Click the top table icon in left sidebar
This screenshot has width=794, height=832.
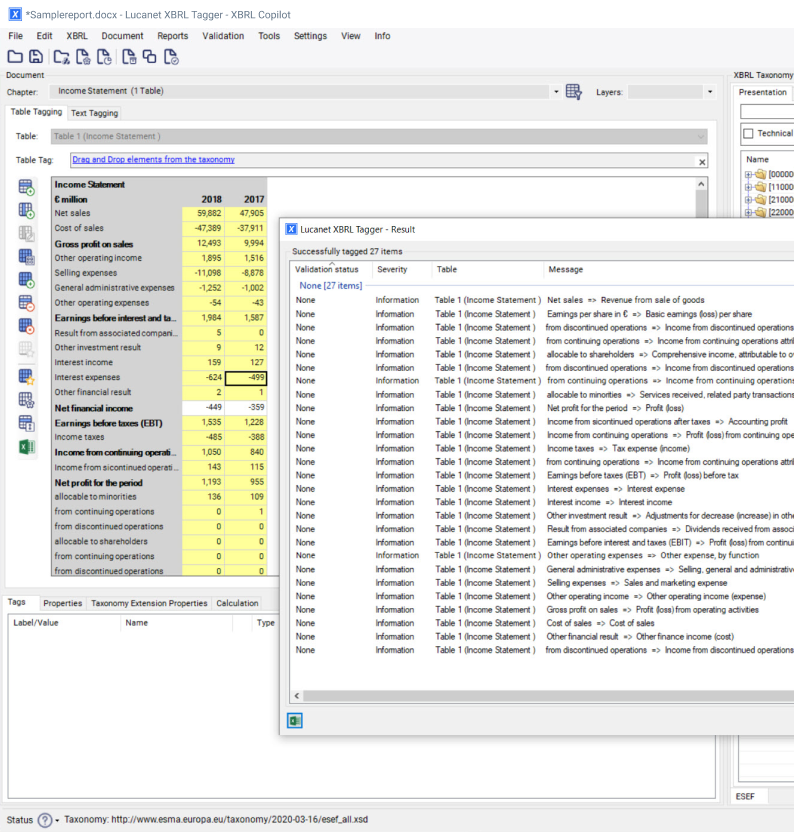coord(27,187)
